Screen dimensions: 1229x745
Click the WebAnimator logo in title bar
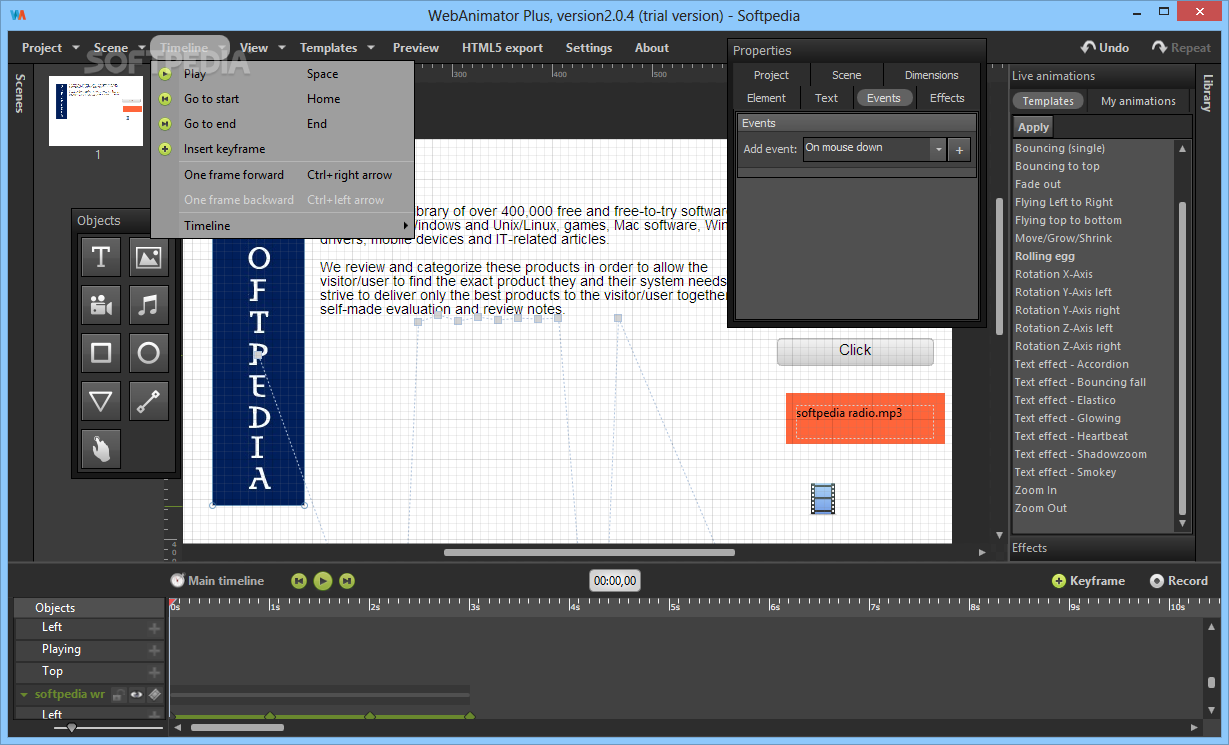[18, 15]
